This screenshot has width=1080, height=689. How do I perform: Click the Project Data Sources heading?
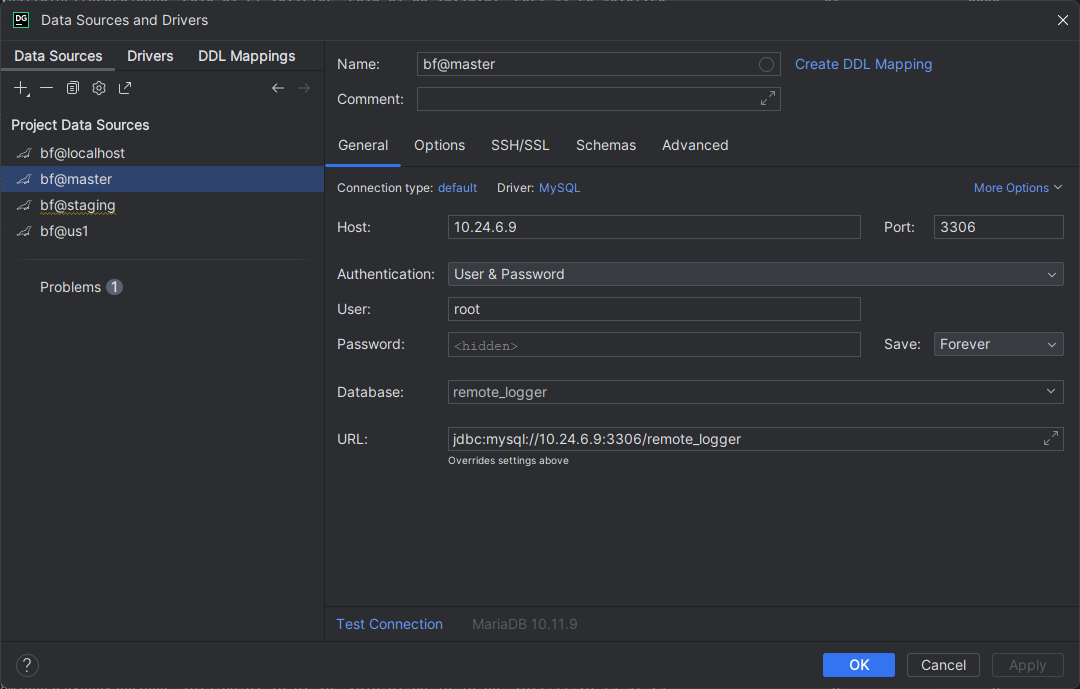80,125
